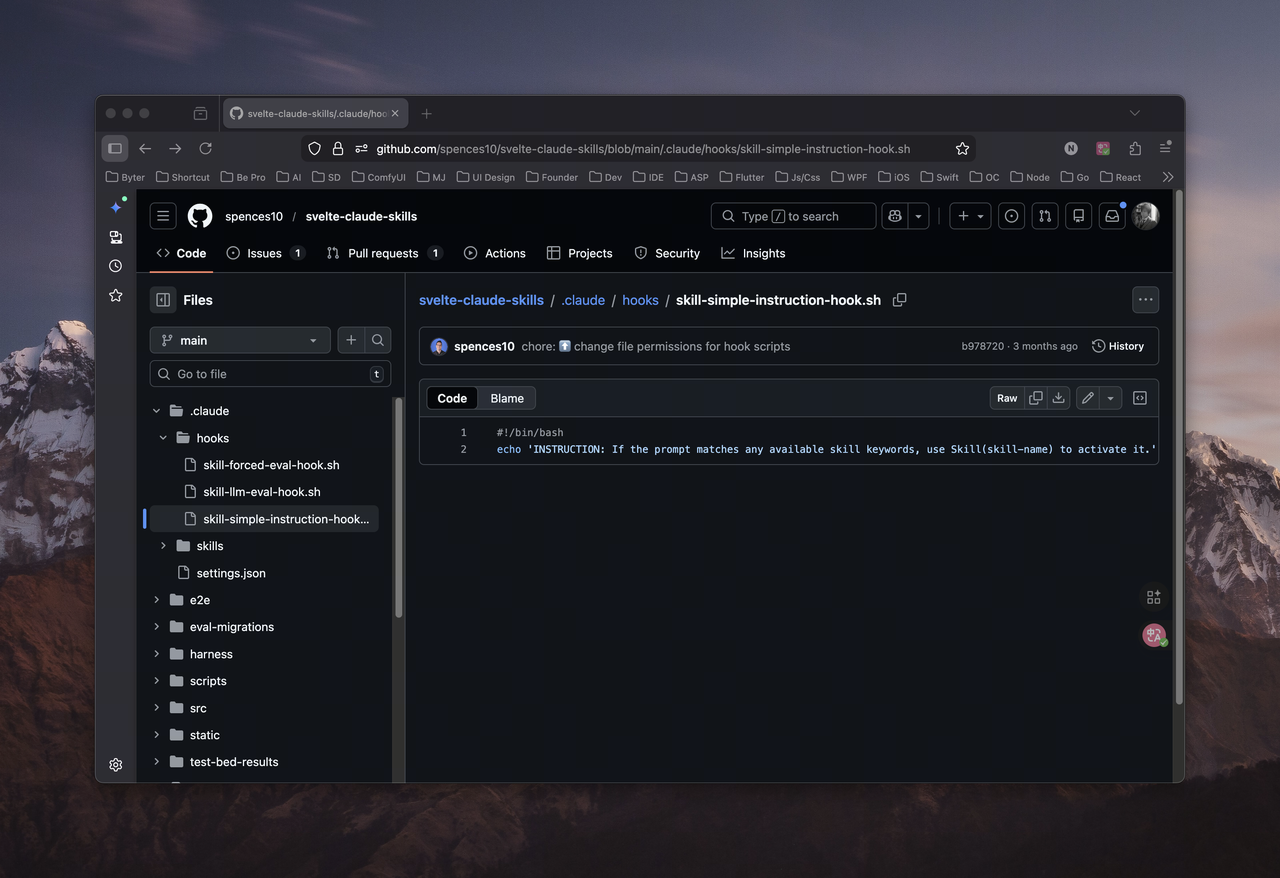Collapse the Files tree side panel

click(x=163, y=300)
